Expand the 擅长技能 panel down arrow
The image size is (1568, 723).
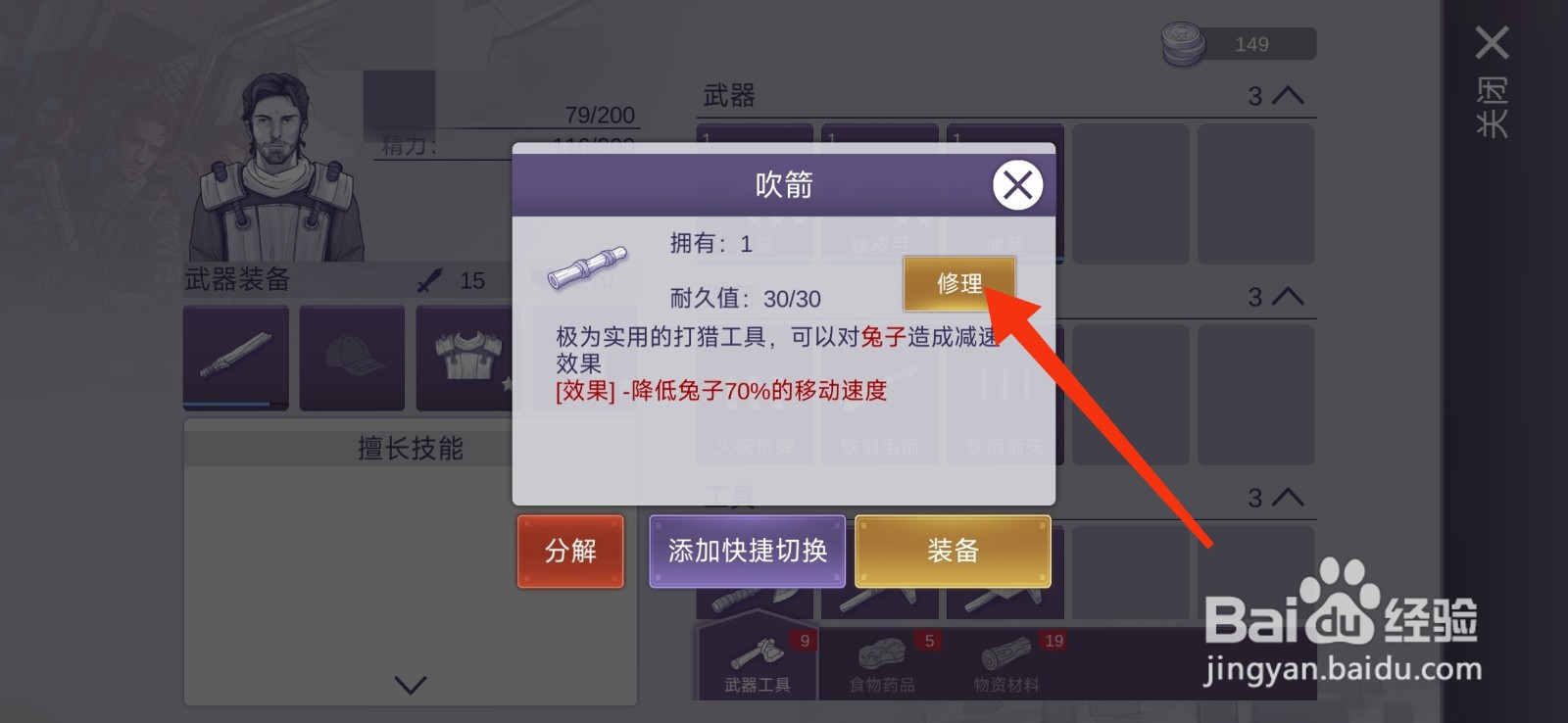click(x=411, y=684)
